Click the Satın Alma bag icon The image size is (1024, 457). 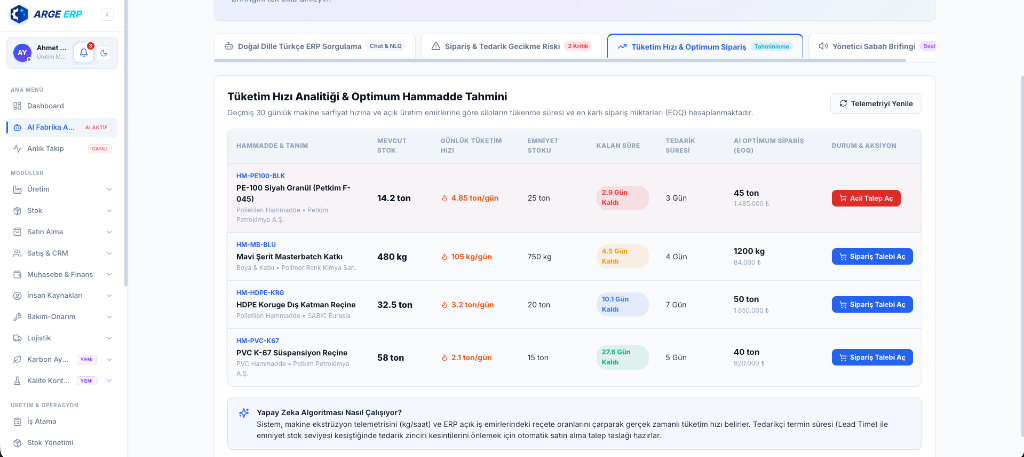point(17,232)
